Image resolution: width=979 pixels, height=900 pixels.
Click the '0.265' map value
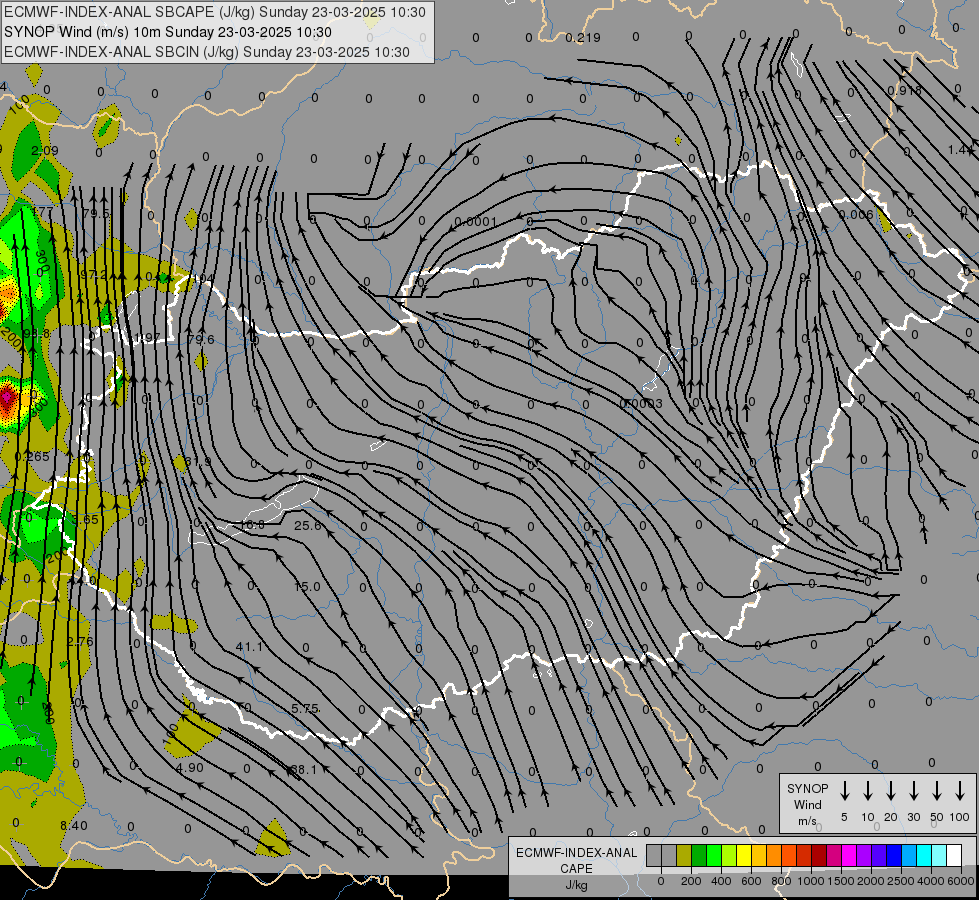(32, 457)
